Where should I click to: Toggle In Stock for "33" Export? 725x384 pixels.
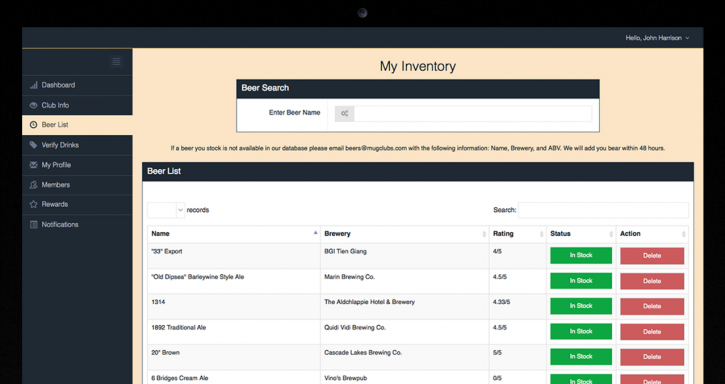coord(581,255)
